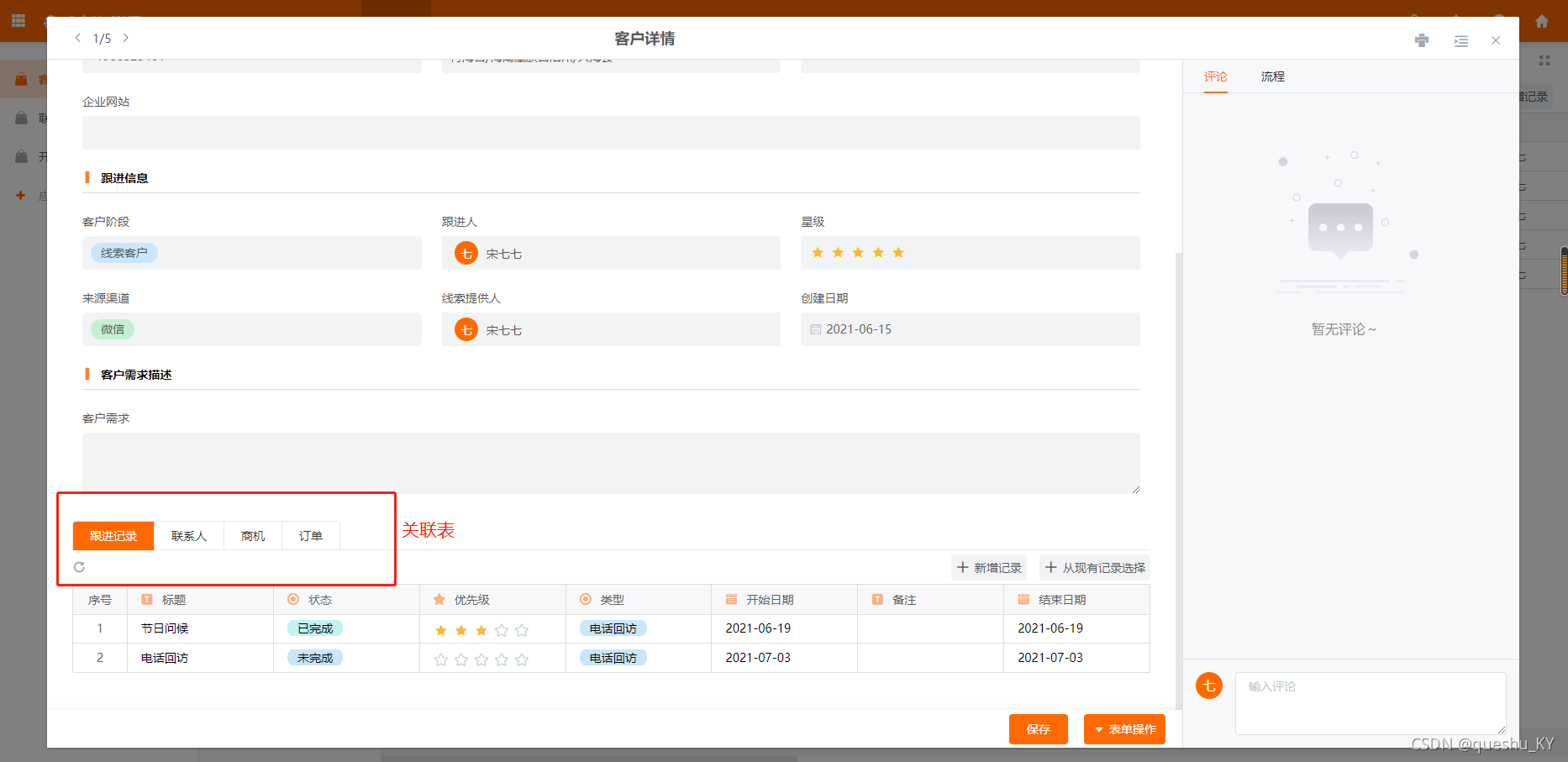Click 宋七七 avatar icon in 跟进人 field
Screen dimensions: 1568x762
tap(466, 253)
